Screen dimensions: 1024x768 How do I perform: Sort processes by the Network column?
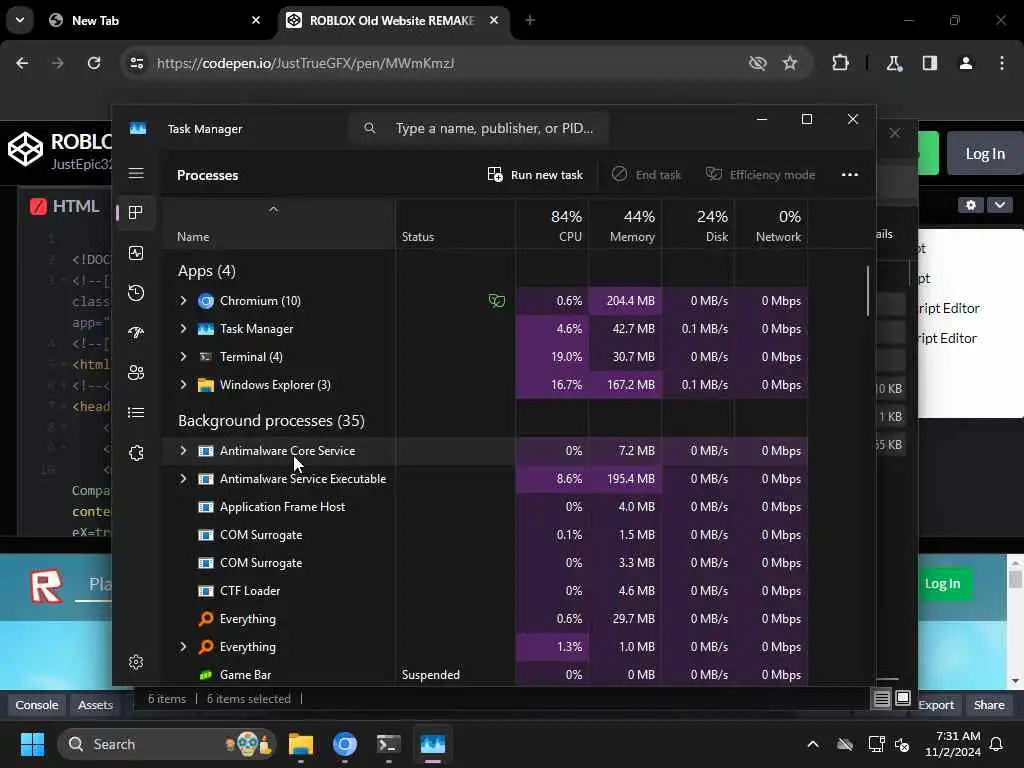[x=771, y=225]
